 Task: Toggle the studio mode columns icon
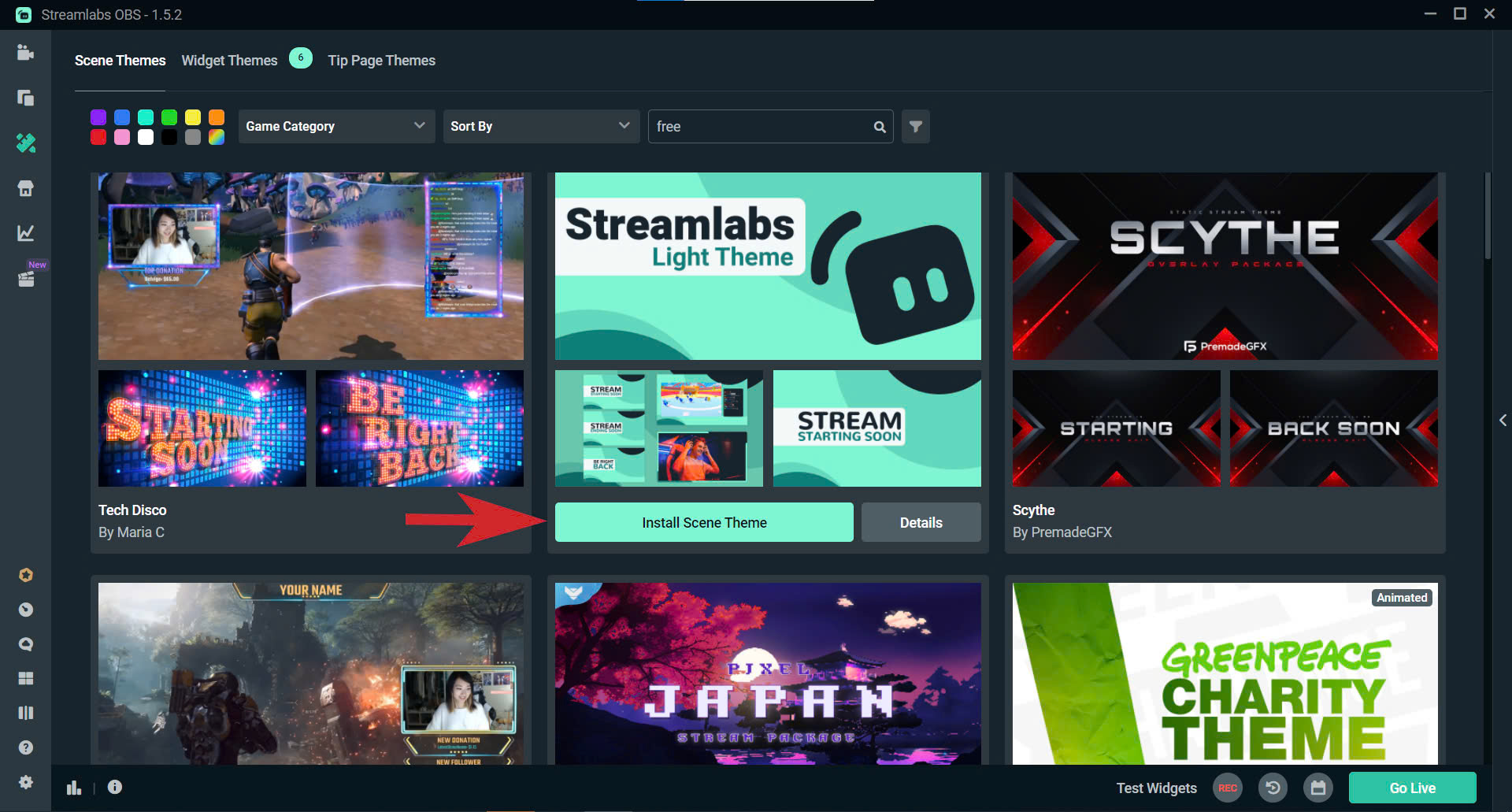point(26,713)
